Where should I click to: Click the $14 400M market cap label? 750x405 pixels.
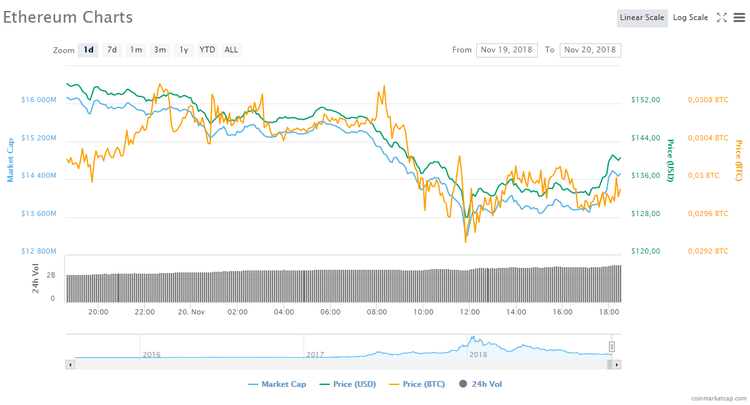coord(39,175)
